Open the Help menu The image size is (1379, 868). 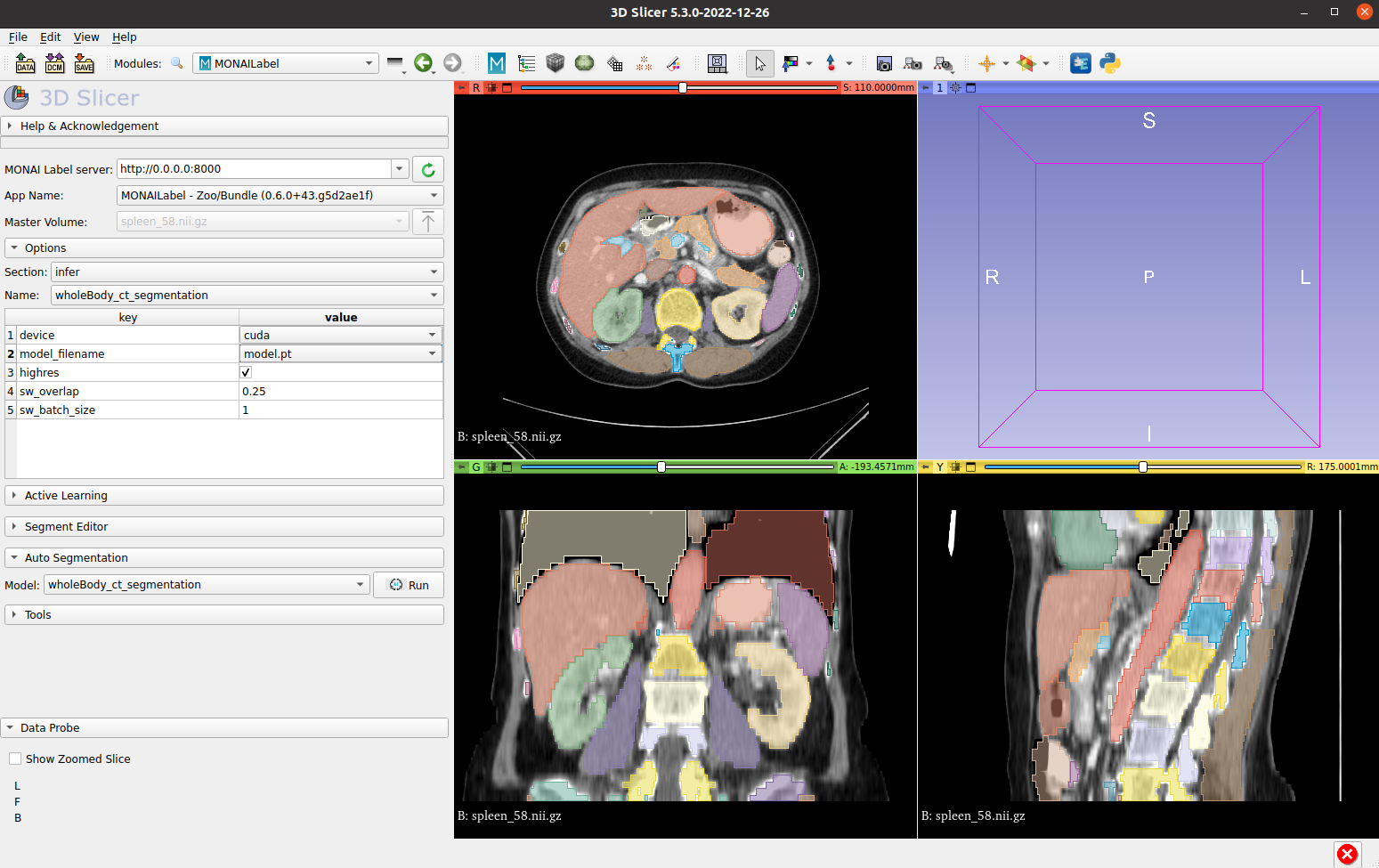click(x=125, y=37)
